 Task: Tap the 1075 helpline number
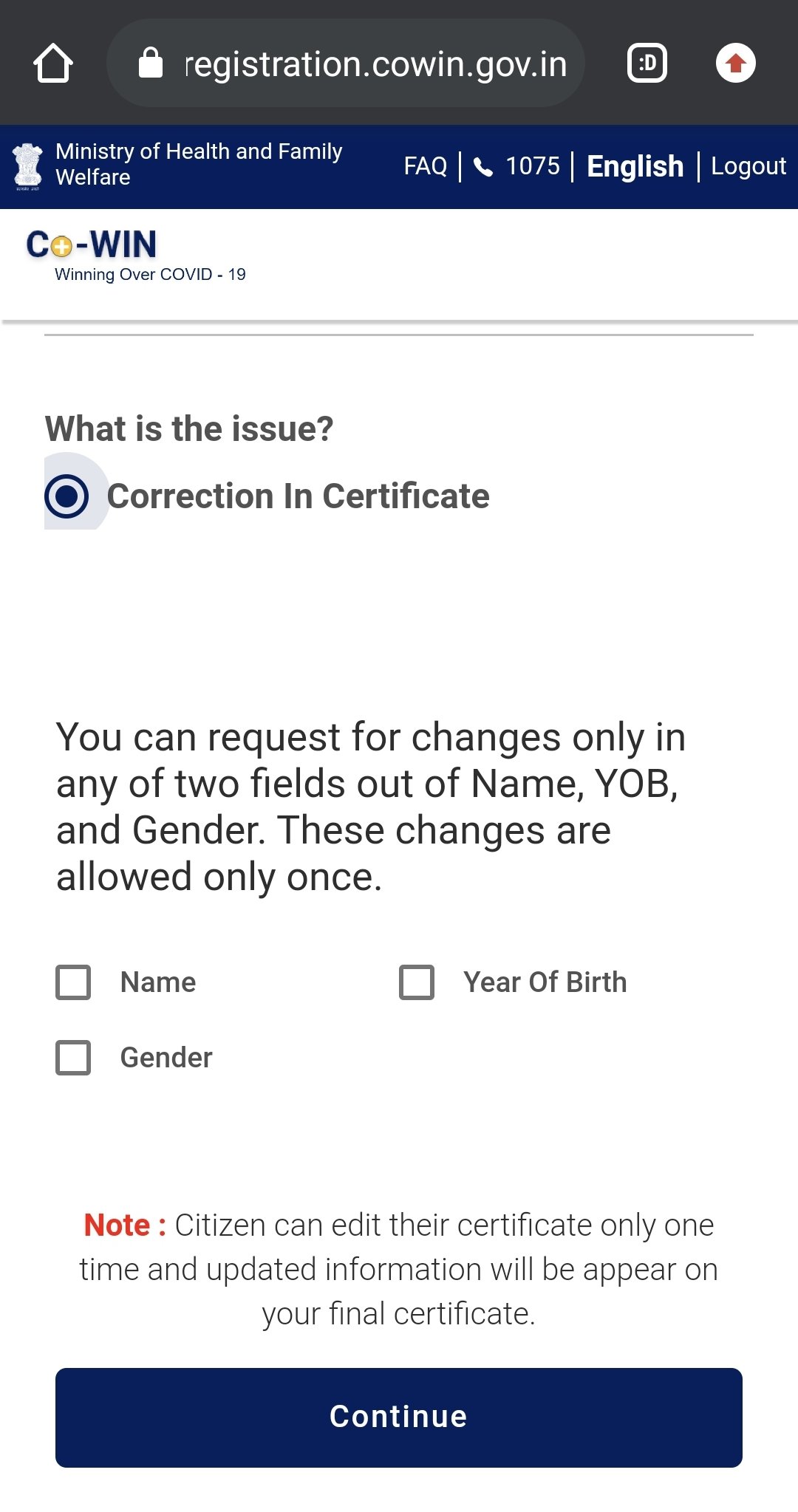[533, 166]
